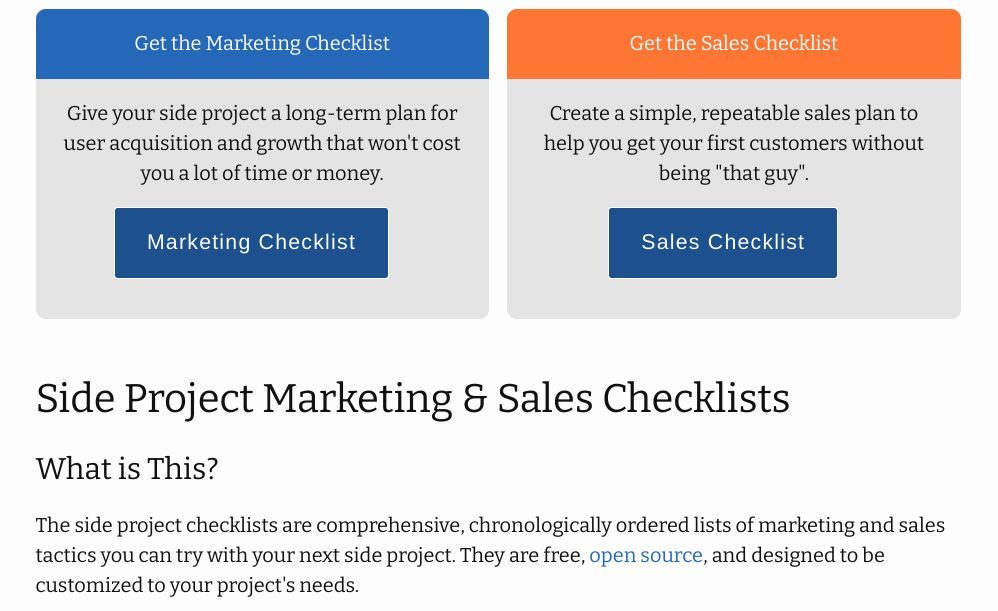998x611 pixels.
Task: Select the sales checklist card
Action: pos(735,160)
